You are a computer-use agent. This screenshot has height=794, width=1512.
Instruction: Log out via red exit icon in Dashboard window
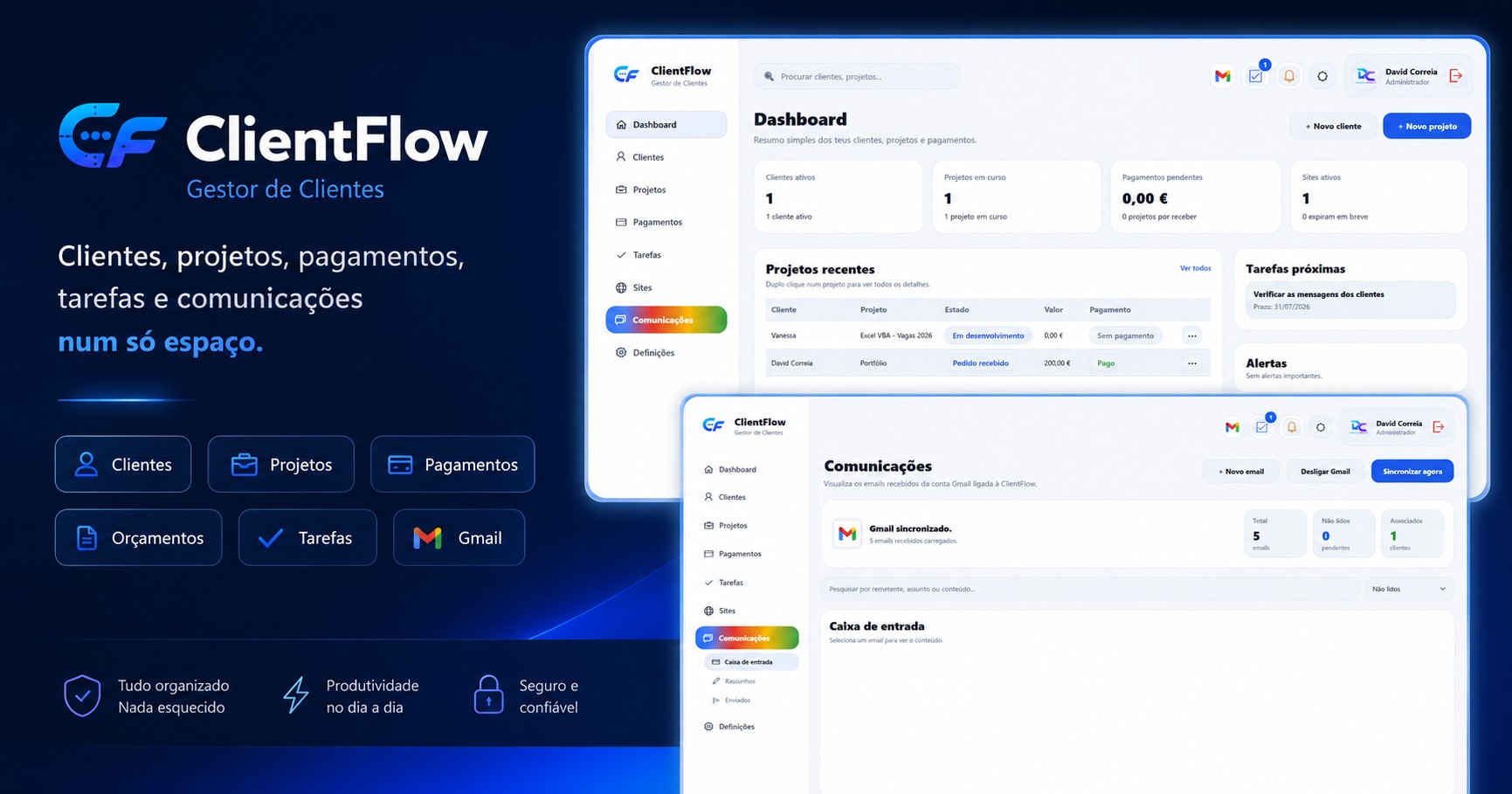point(1455,76)
